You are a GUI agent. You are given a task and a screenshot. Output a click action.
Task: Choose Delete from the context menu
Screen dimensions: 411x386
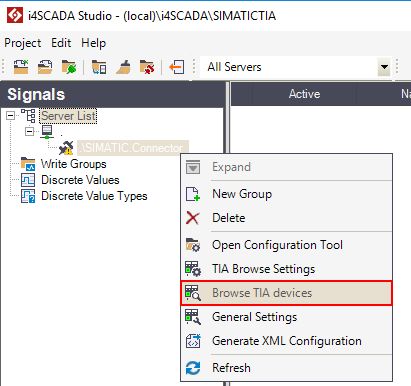[287, 218]
